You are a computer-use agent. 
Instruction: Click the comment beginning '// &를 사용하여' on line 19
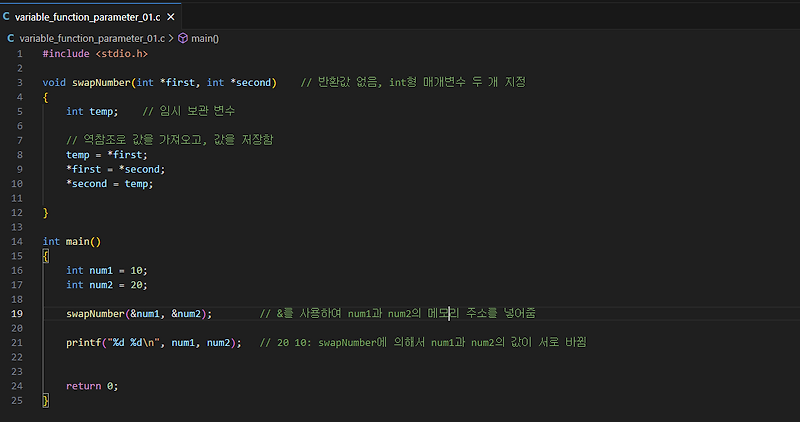(398, 313)
